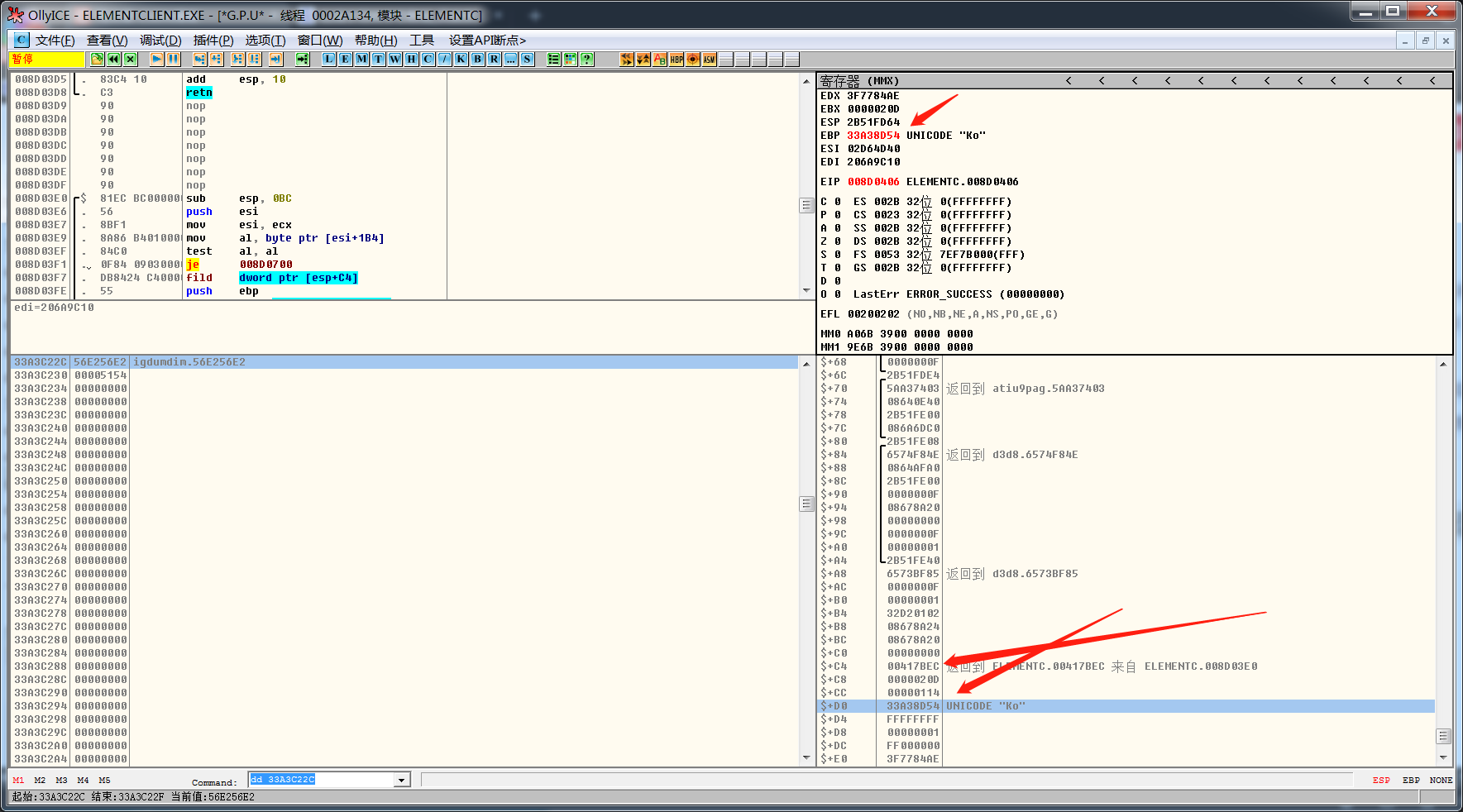
Task: Open References window with R icon
Action: [x=495, y=59]
